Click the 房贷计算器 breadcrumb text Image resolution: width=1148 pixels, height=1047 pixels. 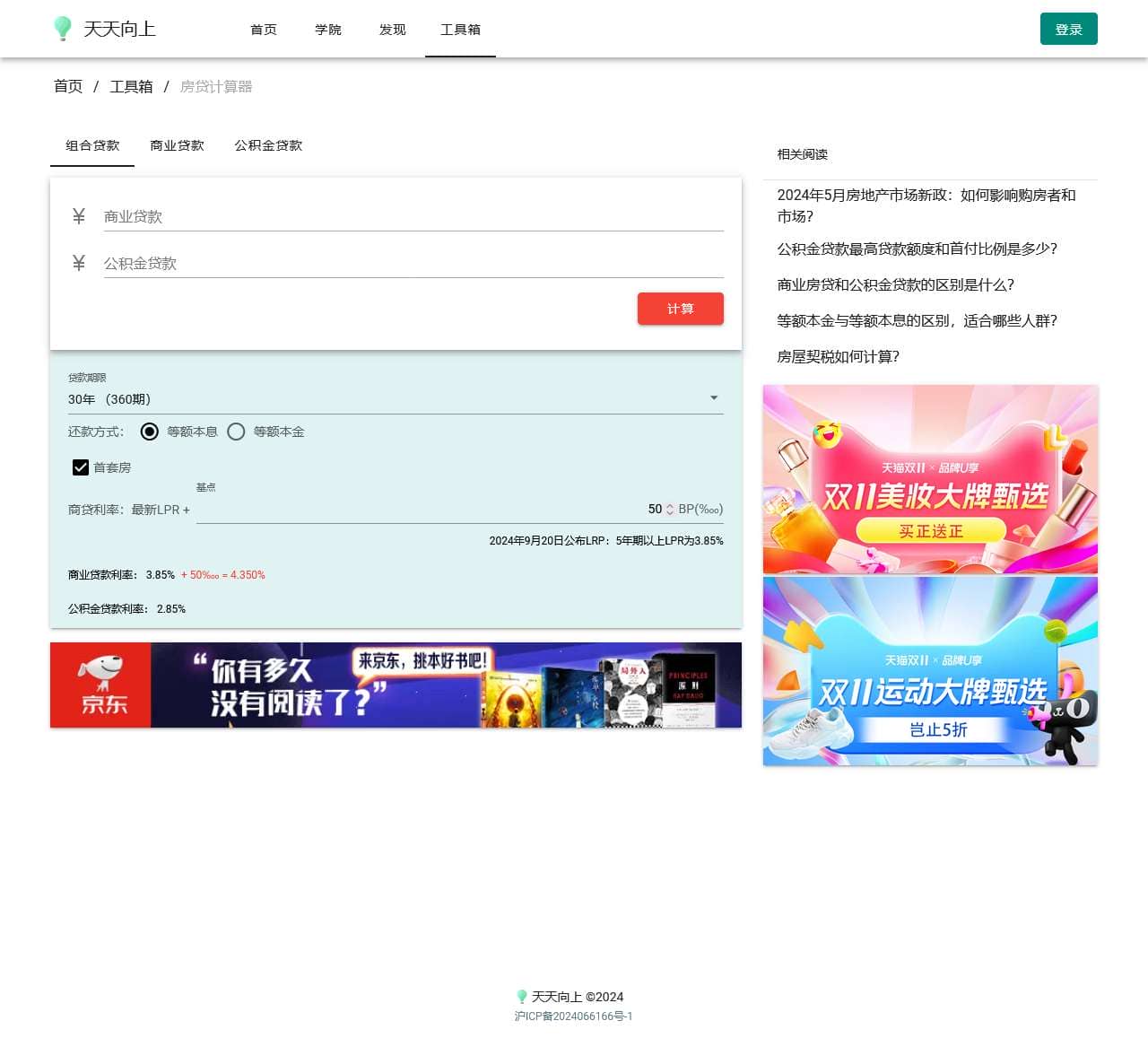click(216, 86)
